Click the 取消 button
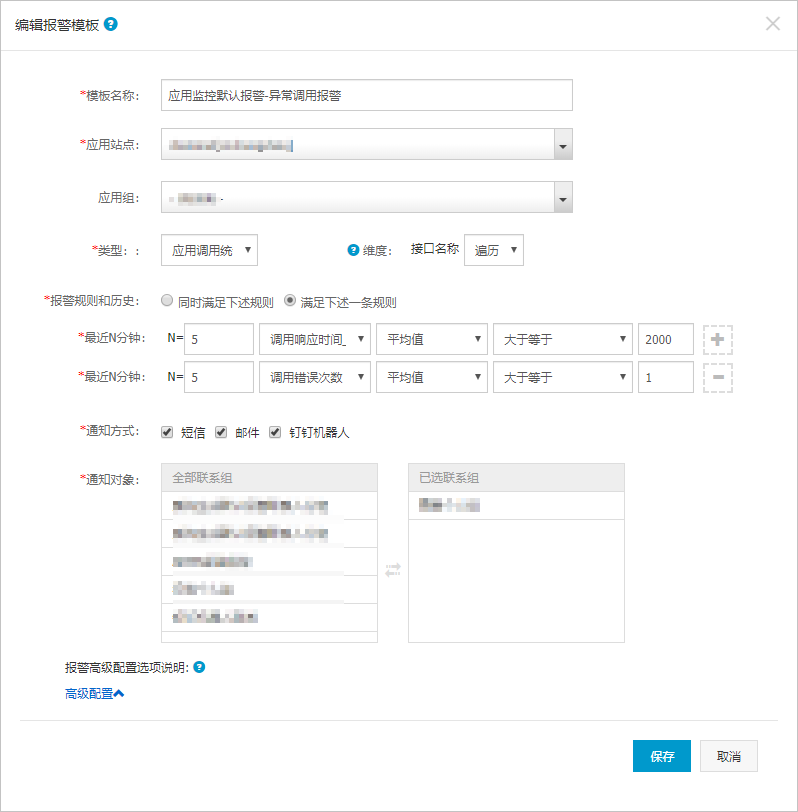The height and width of the screenshot is (812, 798). pyautogui.click(x=729, y=756)
